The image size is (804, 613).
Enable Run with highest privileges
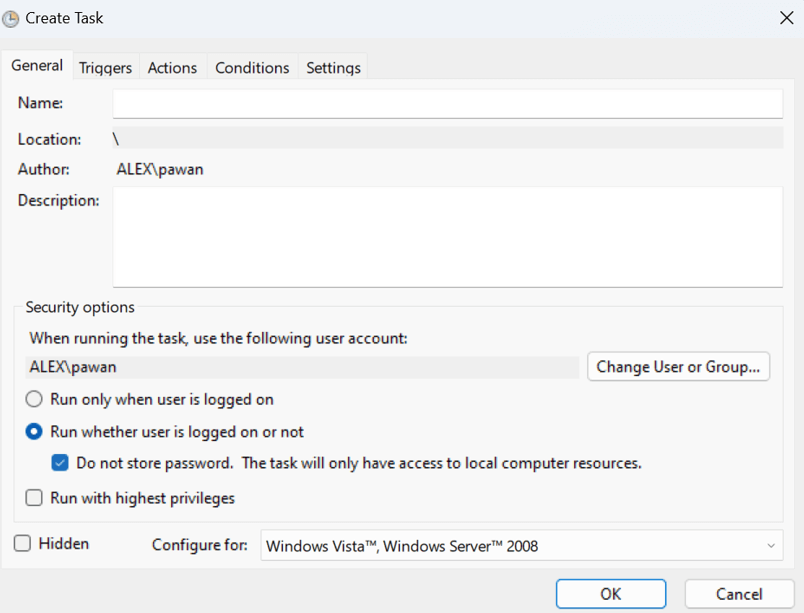click(x=34, y=497)
